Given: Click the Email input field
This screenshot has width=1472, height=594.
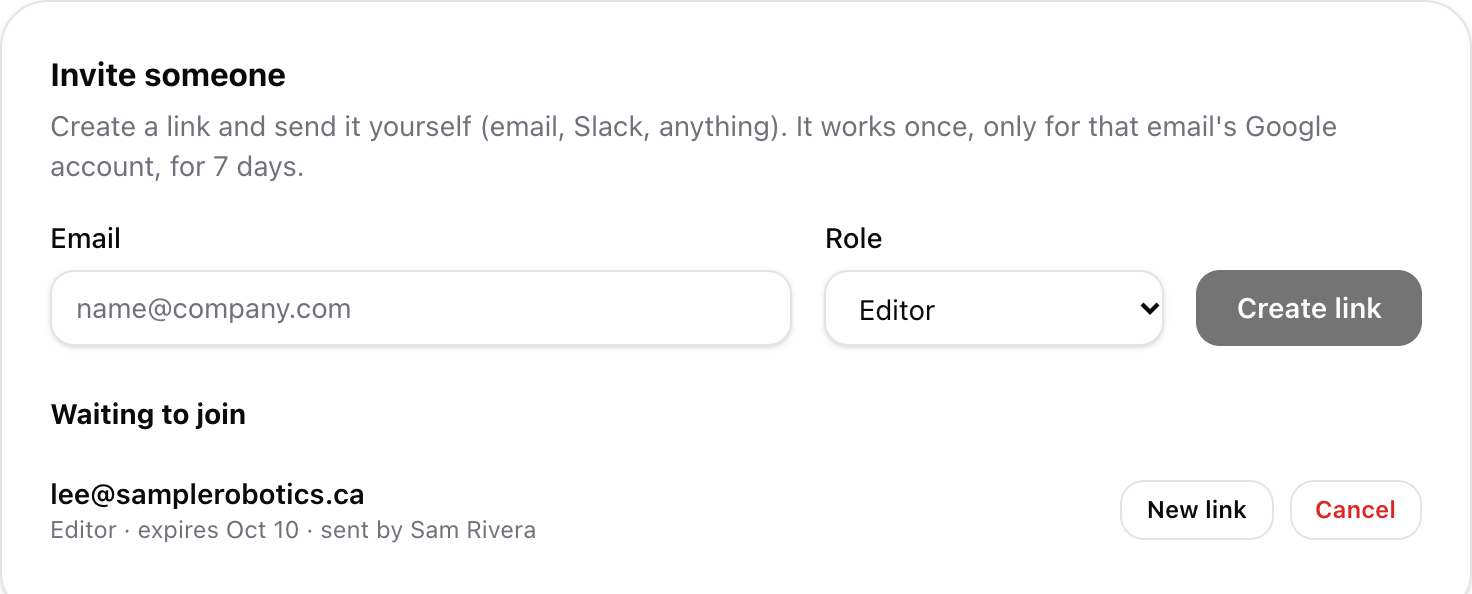Looking at the screenshot, I should coord(421,308).
